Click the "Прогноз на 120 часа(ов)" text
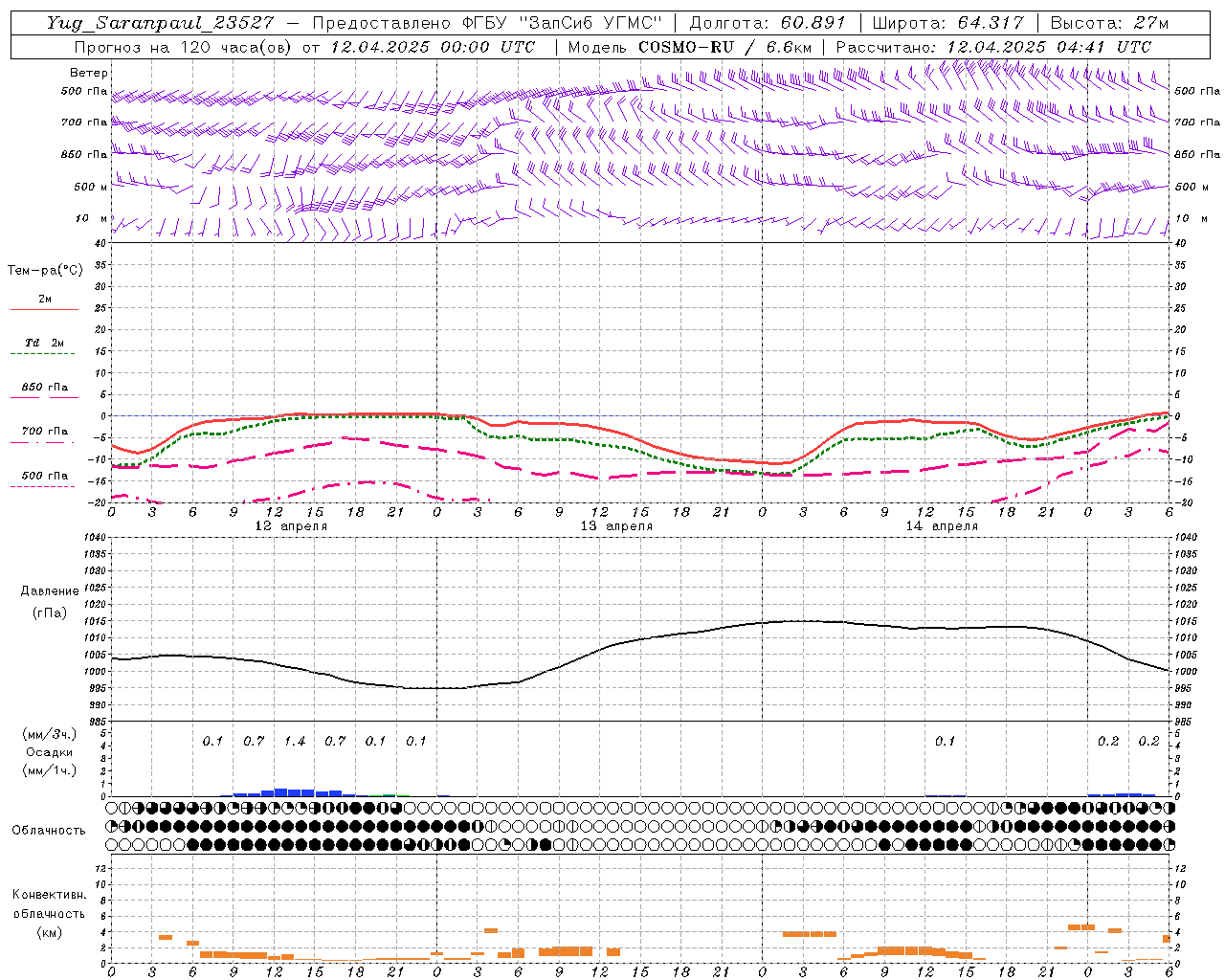 click(184, 47)
